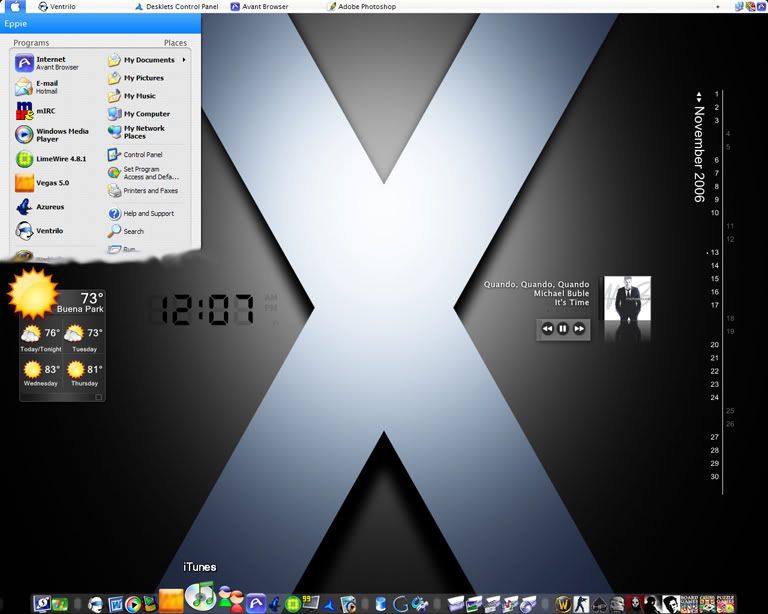
Task: Switch to Adobe Photoshop taskbar item
Action: coord(362,6)
